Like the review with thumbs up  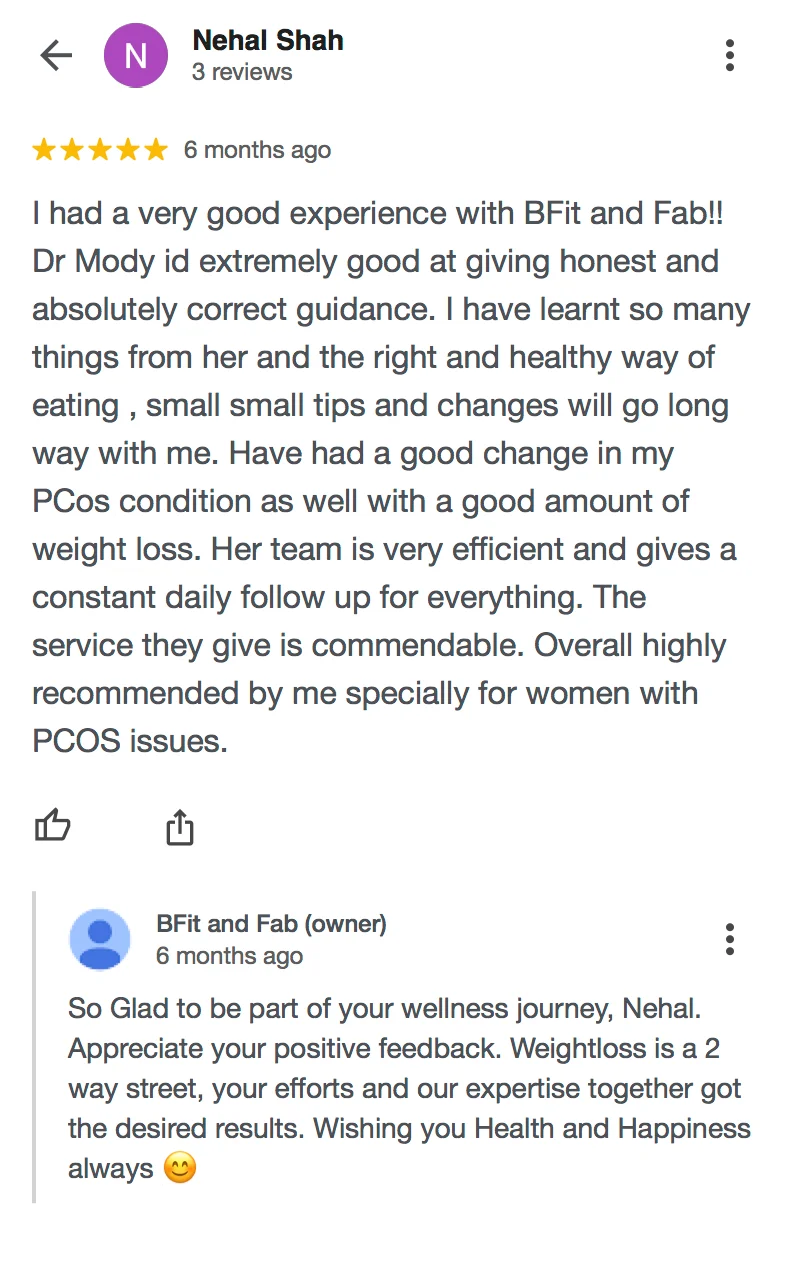(53, 826)
